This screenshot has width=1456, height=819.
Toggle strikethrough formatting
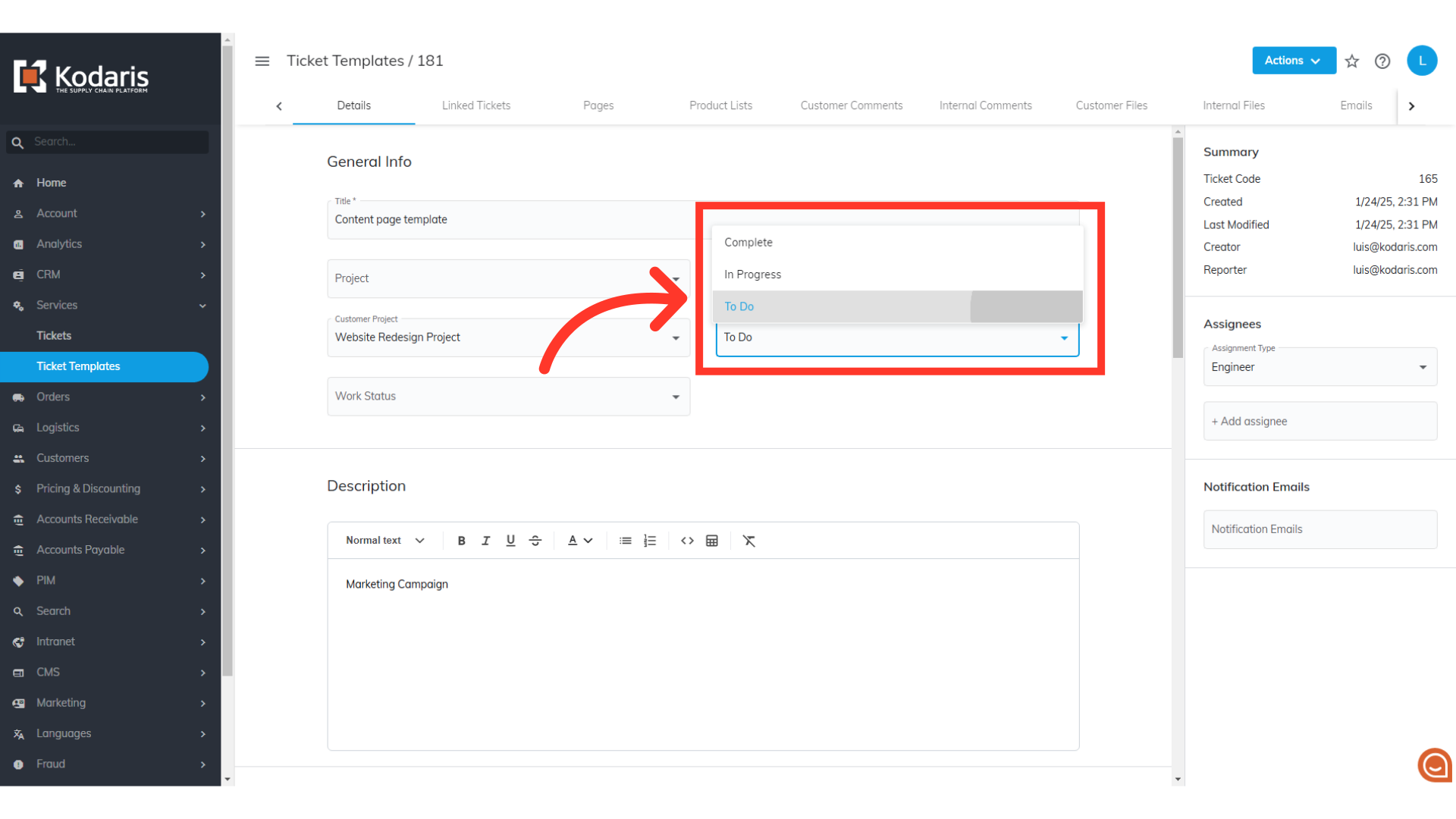(x=535, y=541)
